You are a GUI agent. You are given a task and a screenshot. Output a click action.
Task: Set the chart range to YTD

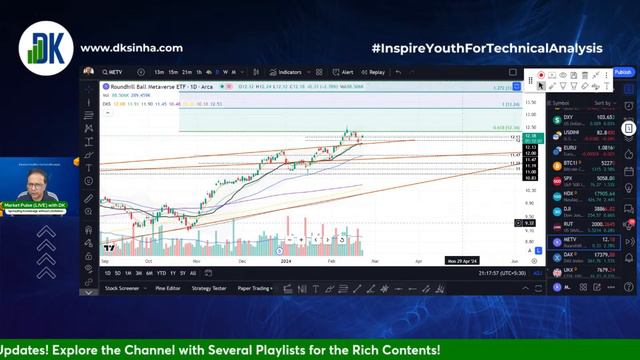(161, 273)
